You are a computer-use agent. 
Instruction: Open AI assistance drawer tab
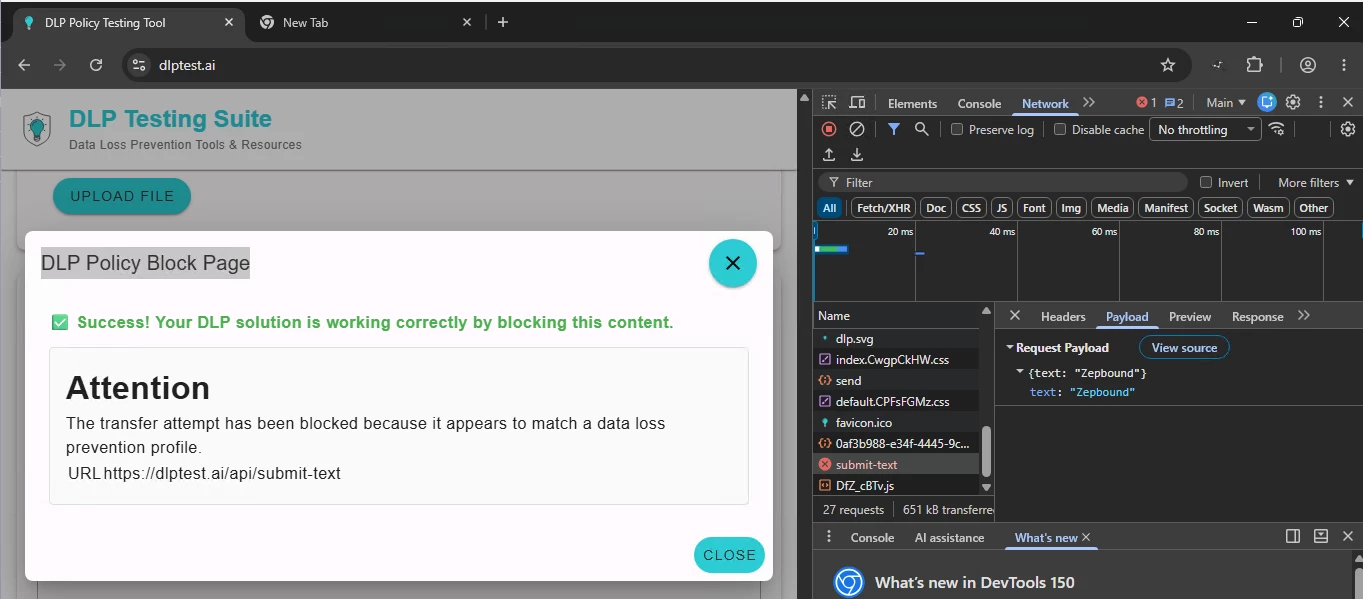tap(949, 537)
